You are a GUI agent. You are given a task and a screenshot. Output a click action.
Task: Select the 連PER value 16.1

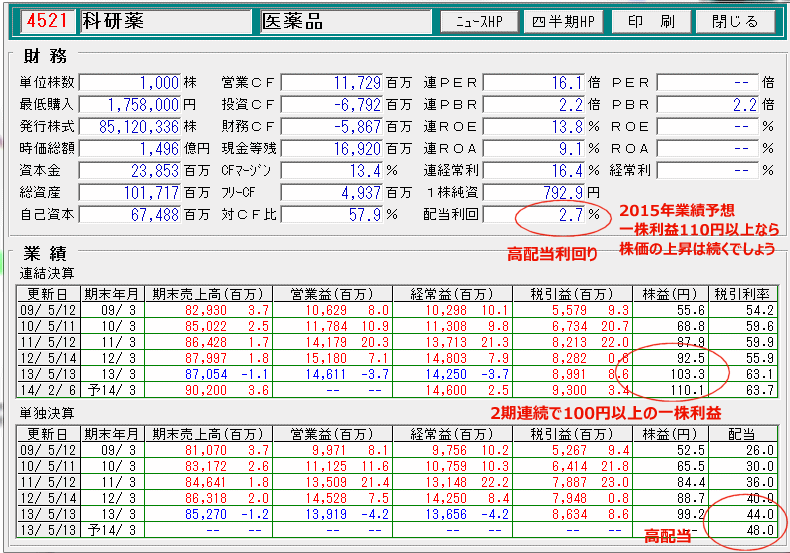[x=534, y=83]
